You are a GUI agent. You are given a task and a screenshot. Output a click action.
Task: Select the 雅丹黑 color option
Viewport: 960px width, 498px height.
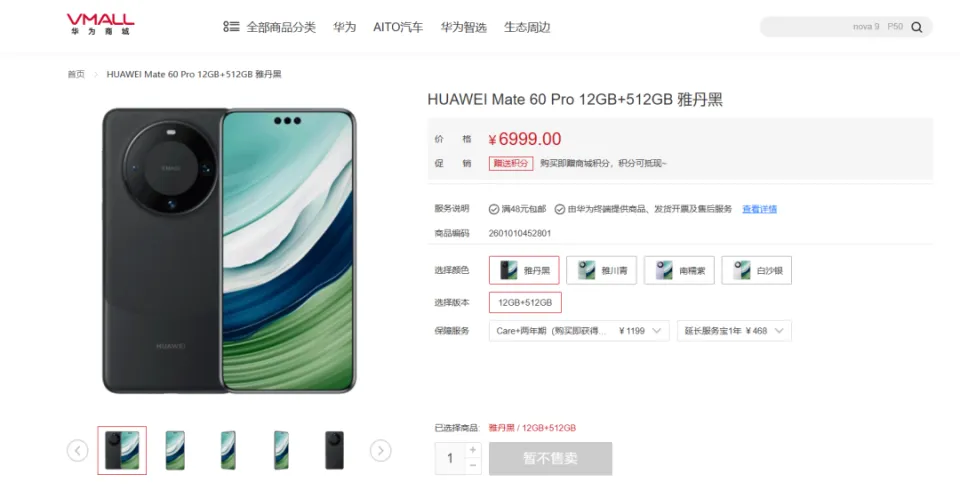(x=524, y=270)
